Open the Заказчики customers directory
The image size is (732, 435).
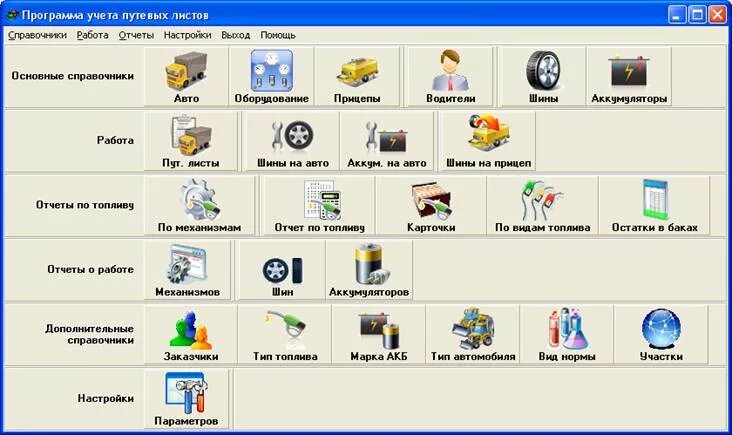coord(191,334)
